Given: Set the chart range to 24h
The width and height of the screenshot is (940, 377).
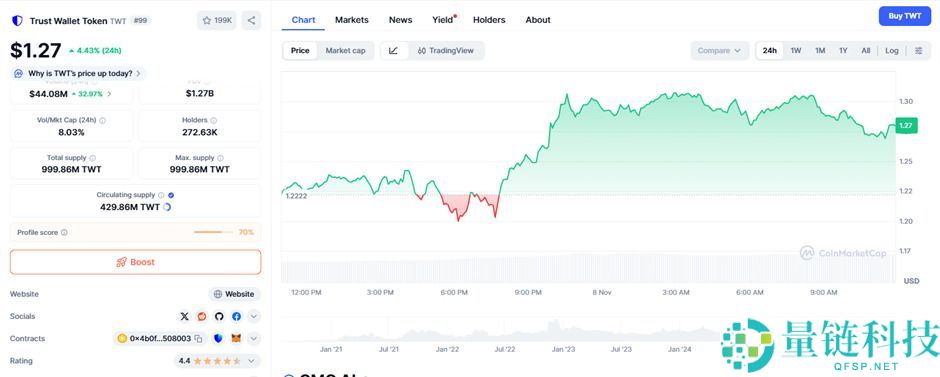Looking at the screenshot, I should pos(770,51).
